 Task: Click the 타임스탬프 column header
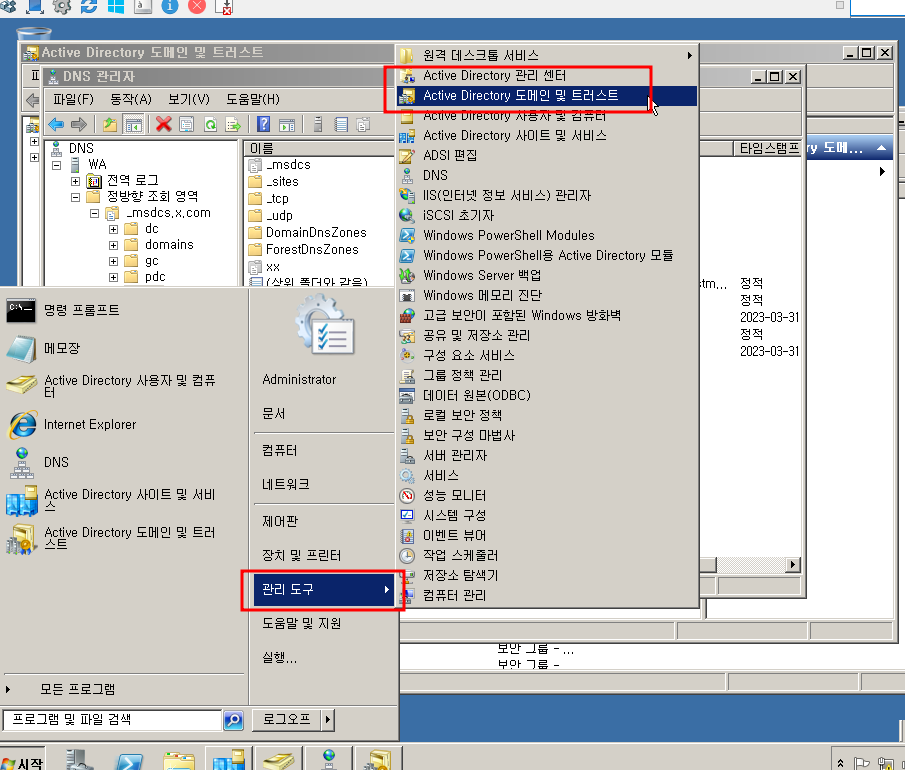click(768, 148)
